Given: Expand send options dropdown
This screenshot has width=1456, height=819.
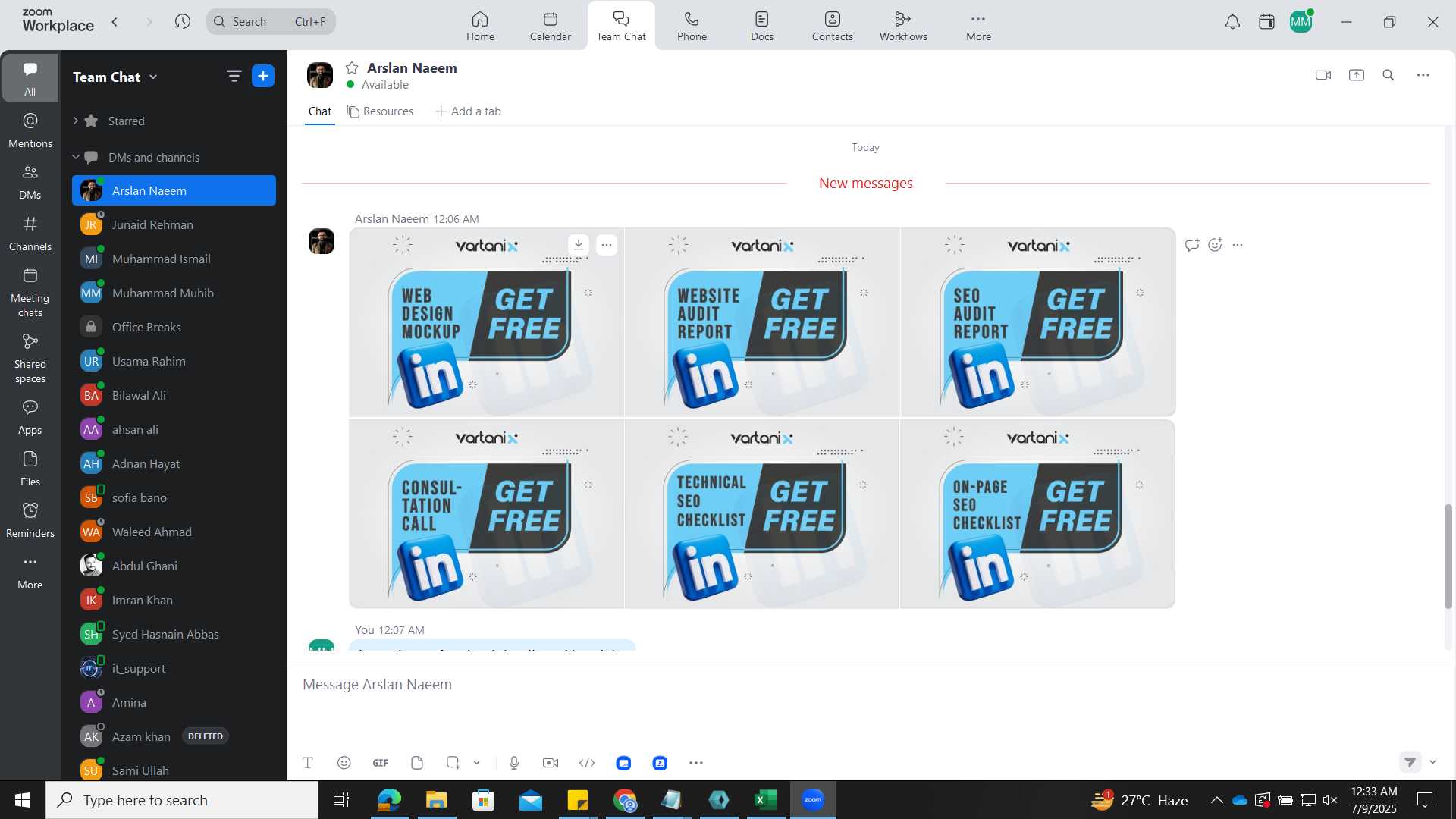Looking at the screenshot, I should point(1432,762).
